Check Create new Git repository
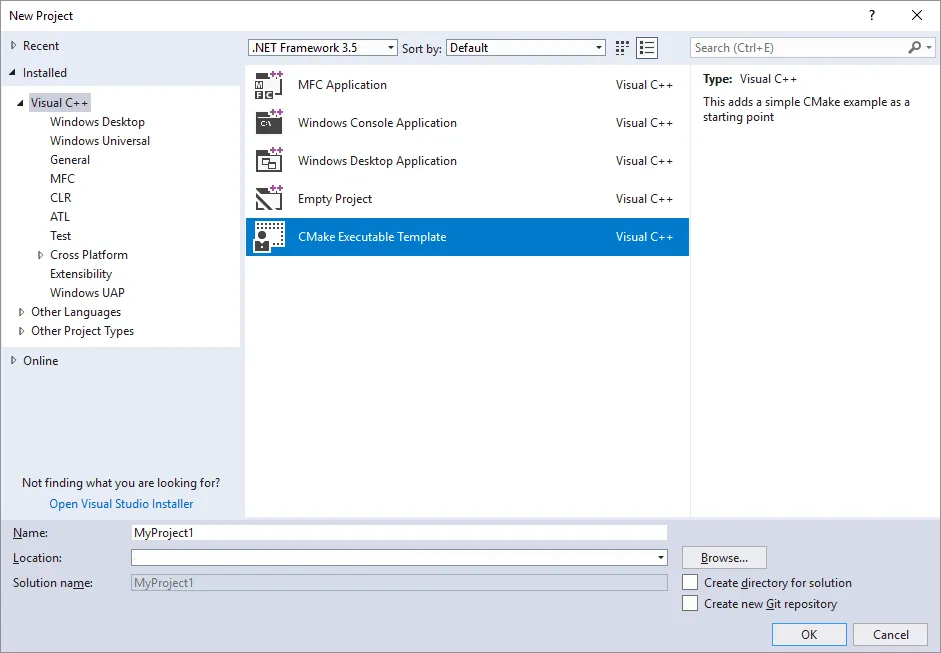Screen dimensions: 941x653 click(x=690, y=603)
